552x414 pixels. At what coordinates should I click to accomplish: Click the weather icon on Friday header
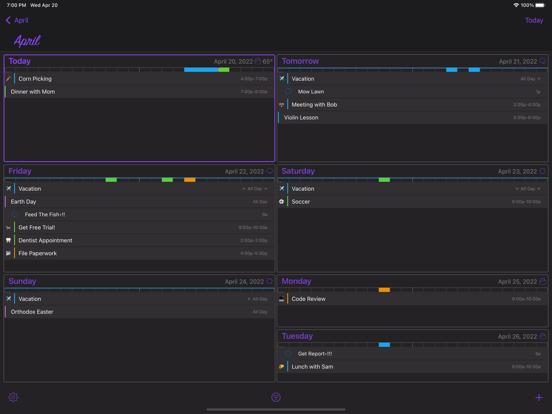point(269,171)
